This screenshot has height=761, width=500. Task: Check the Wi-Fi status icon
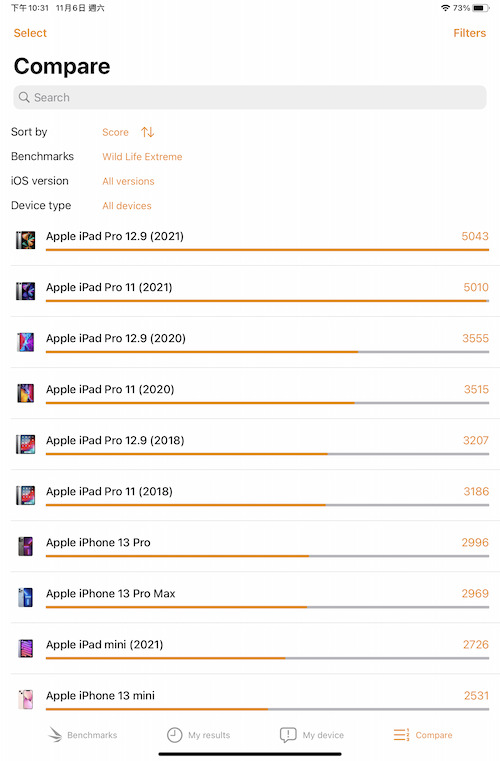coord(445,8)
